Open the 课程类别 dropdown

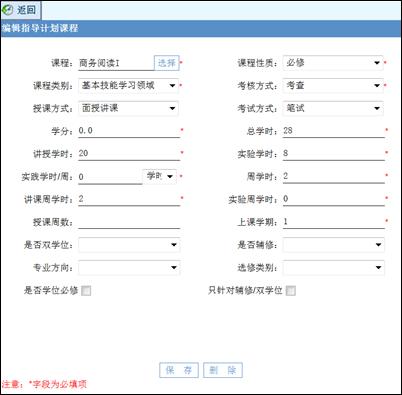click(129, 86)
